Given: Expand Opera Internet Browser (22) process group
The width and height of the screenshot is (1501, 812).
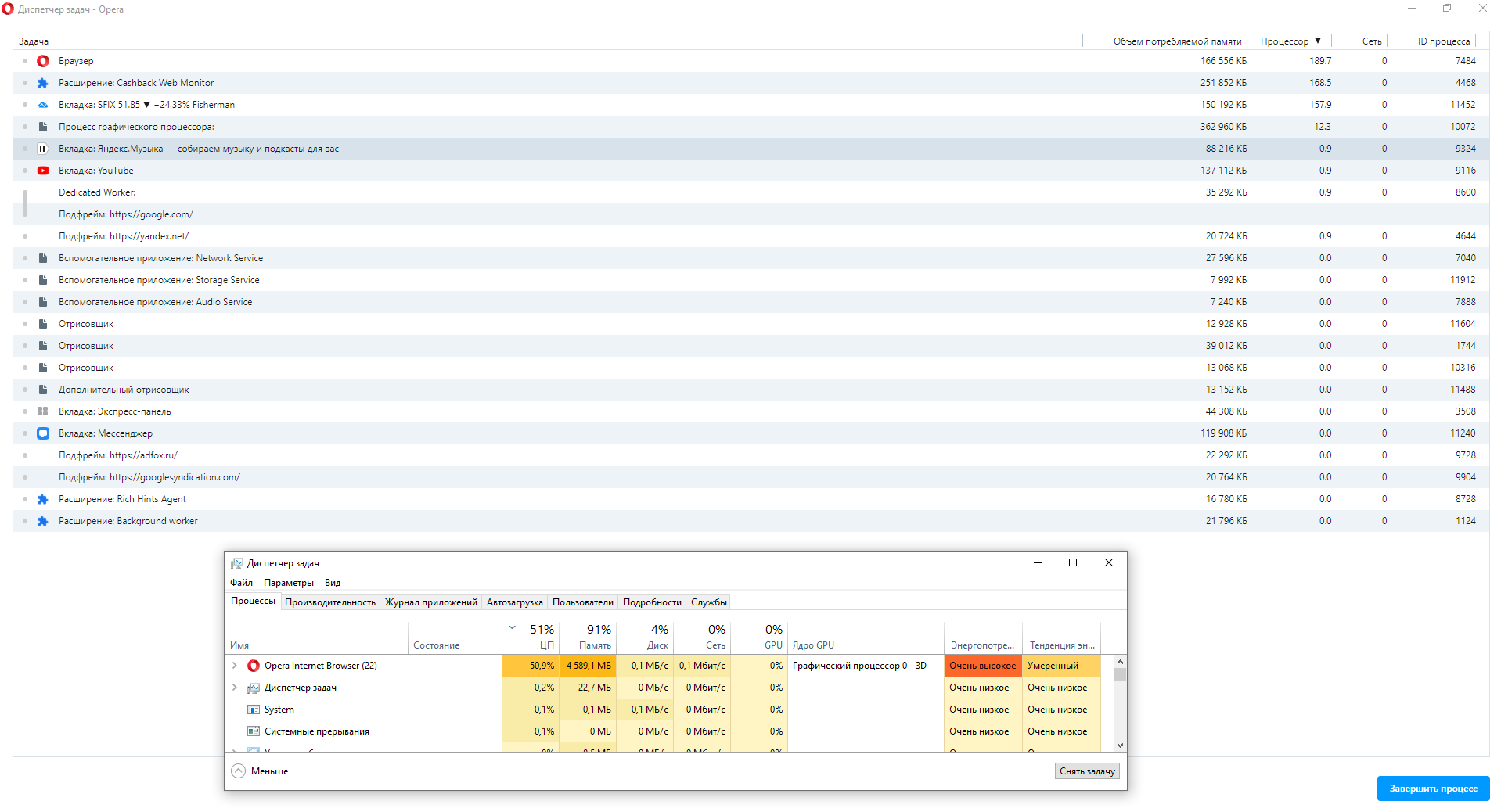Looking at the screenshot, I should click(234, 666).
